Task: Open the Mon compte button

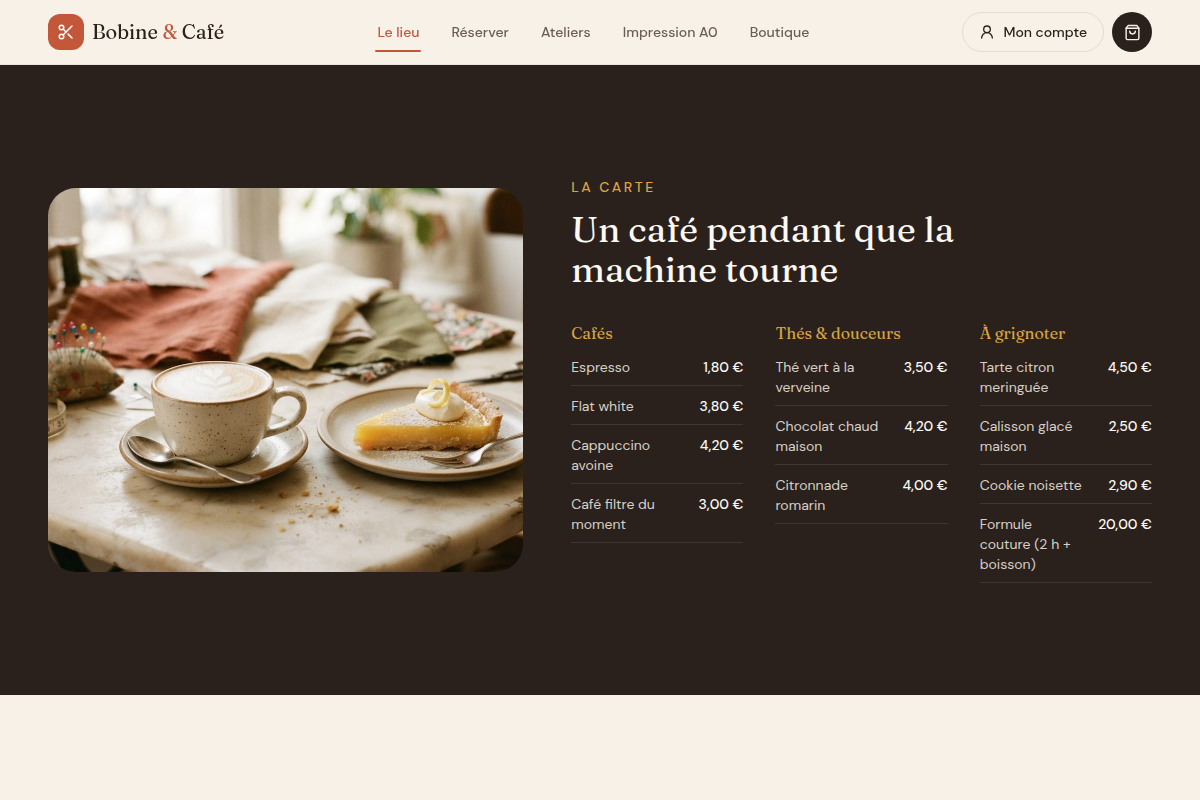Action: point(1033,32)
